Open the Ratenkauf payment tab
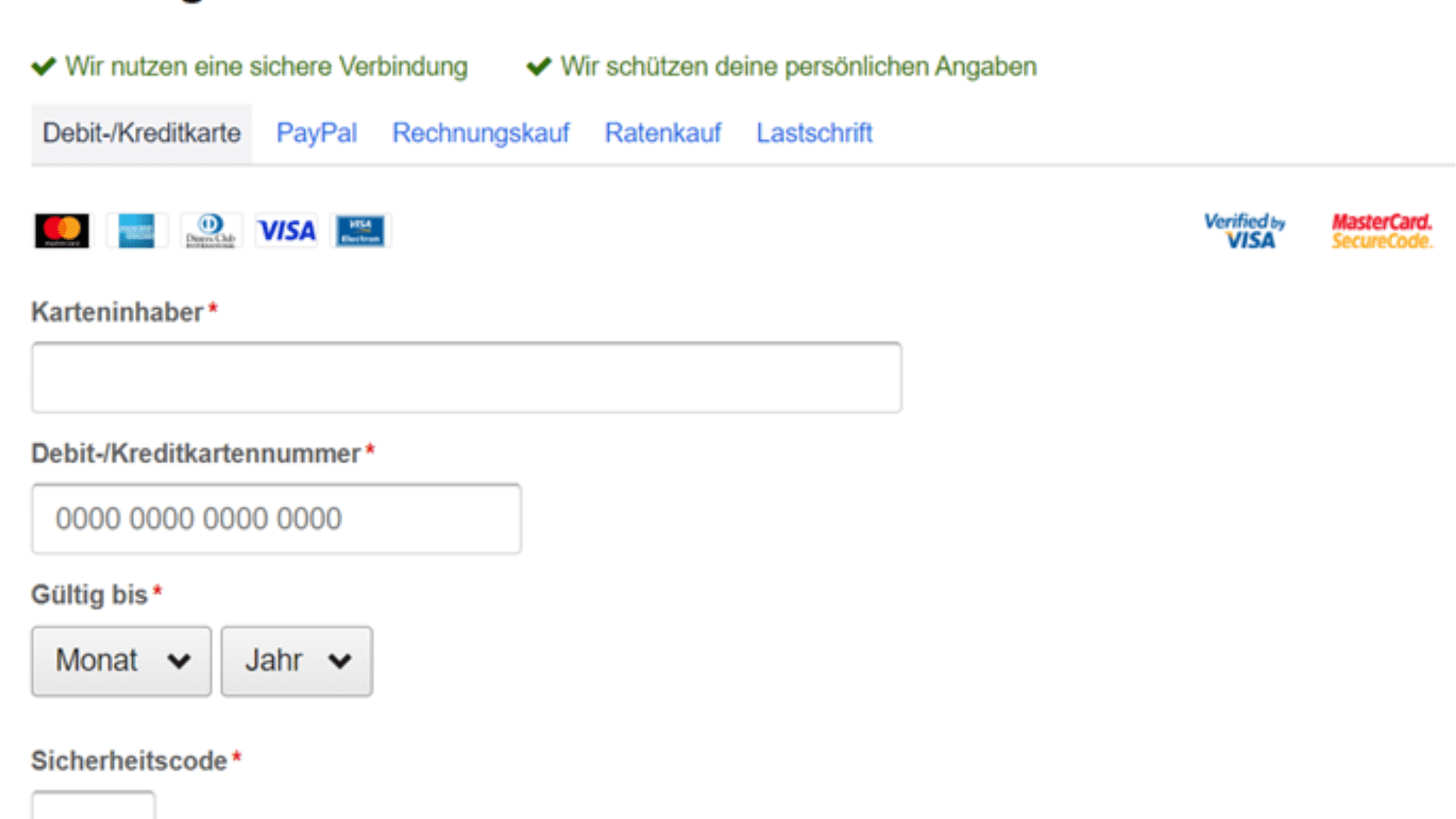The height and width of the screenshot is (819, 1456). click(x=662, y=133)
